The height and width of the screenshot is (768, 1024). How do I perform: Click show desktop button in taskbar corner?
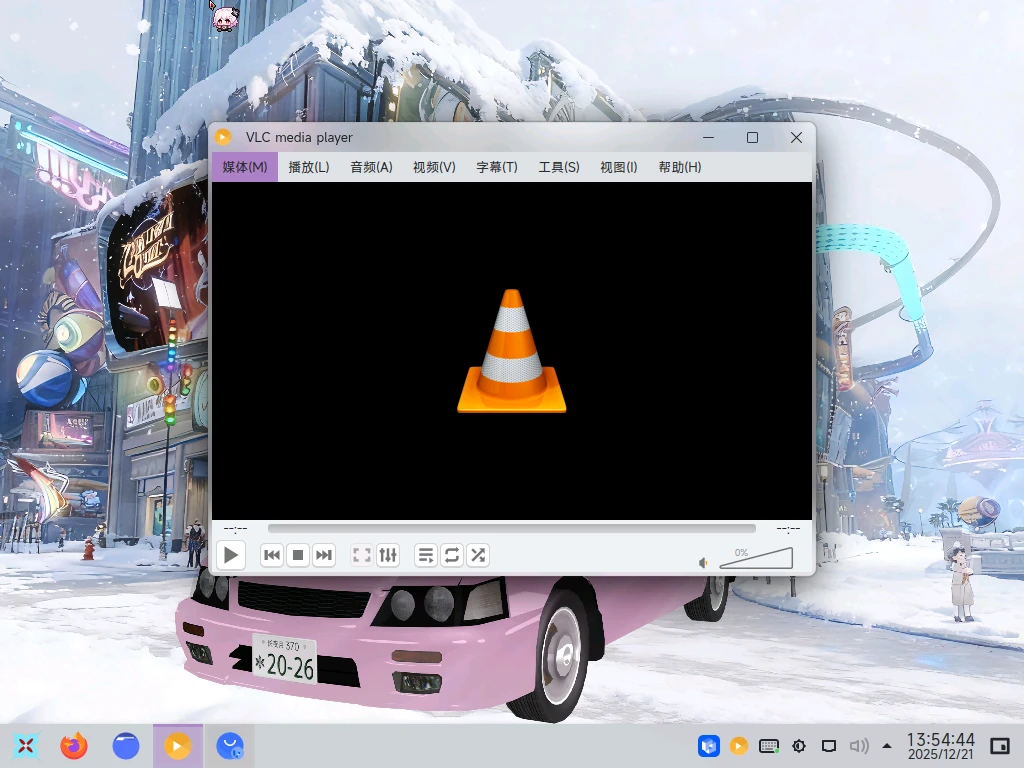point(1000,746)
